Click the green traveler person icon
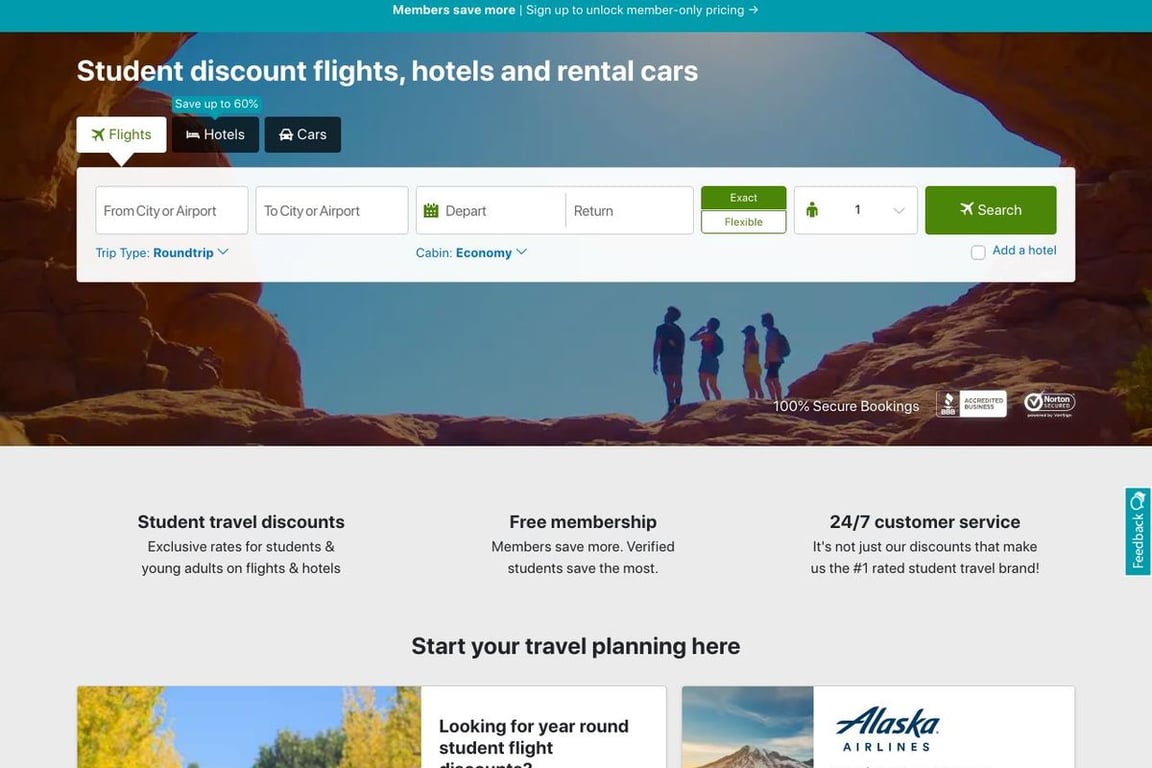This screenshot has width=1152, height=768. 812,210
